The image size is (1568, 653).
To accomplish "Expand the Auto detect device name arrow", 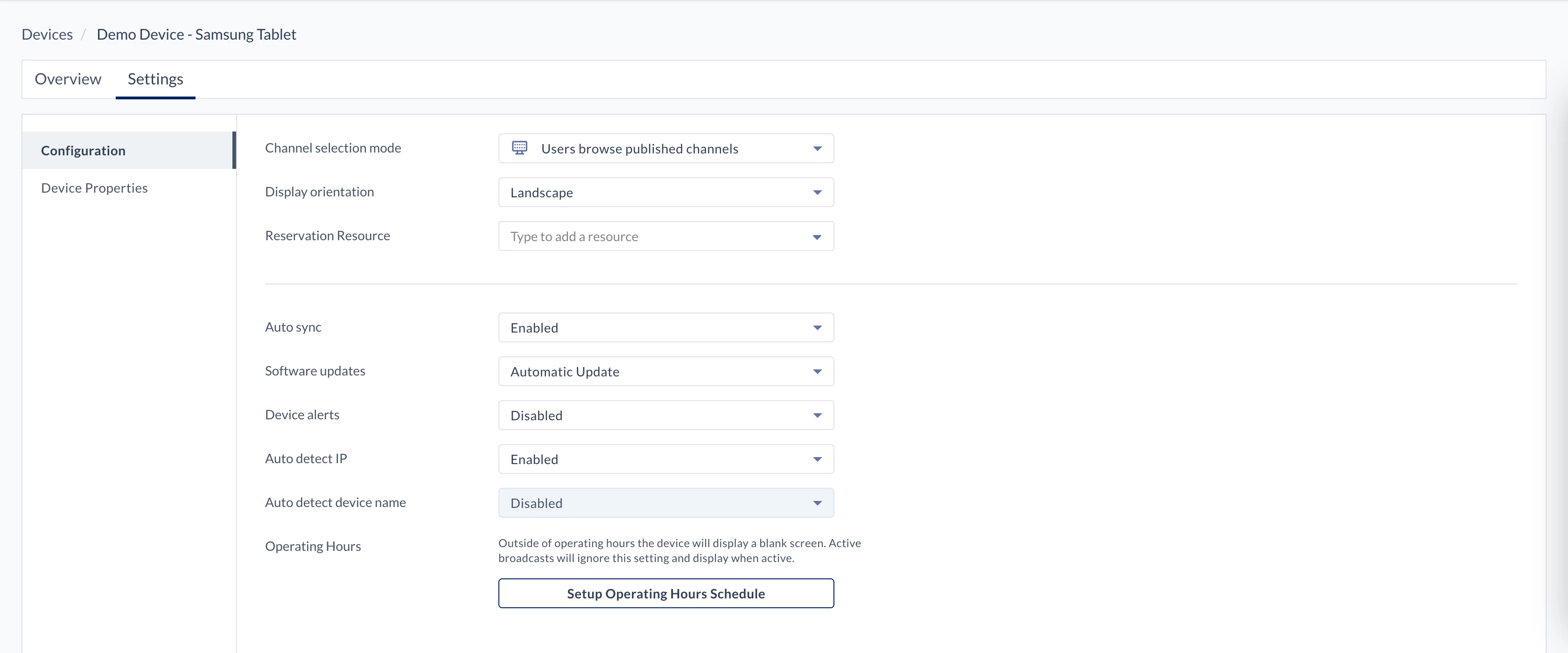I will [817, 503].
